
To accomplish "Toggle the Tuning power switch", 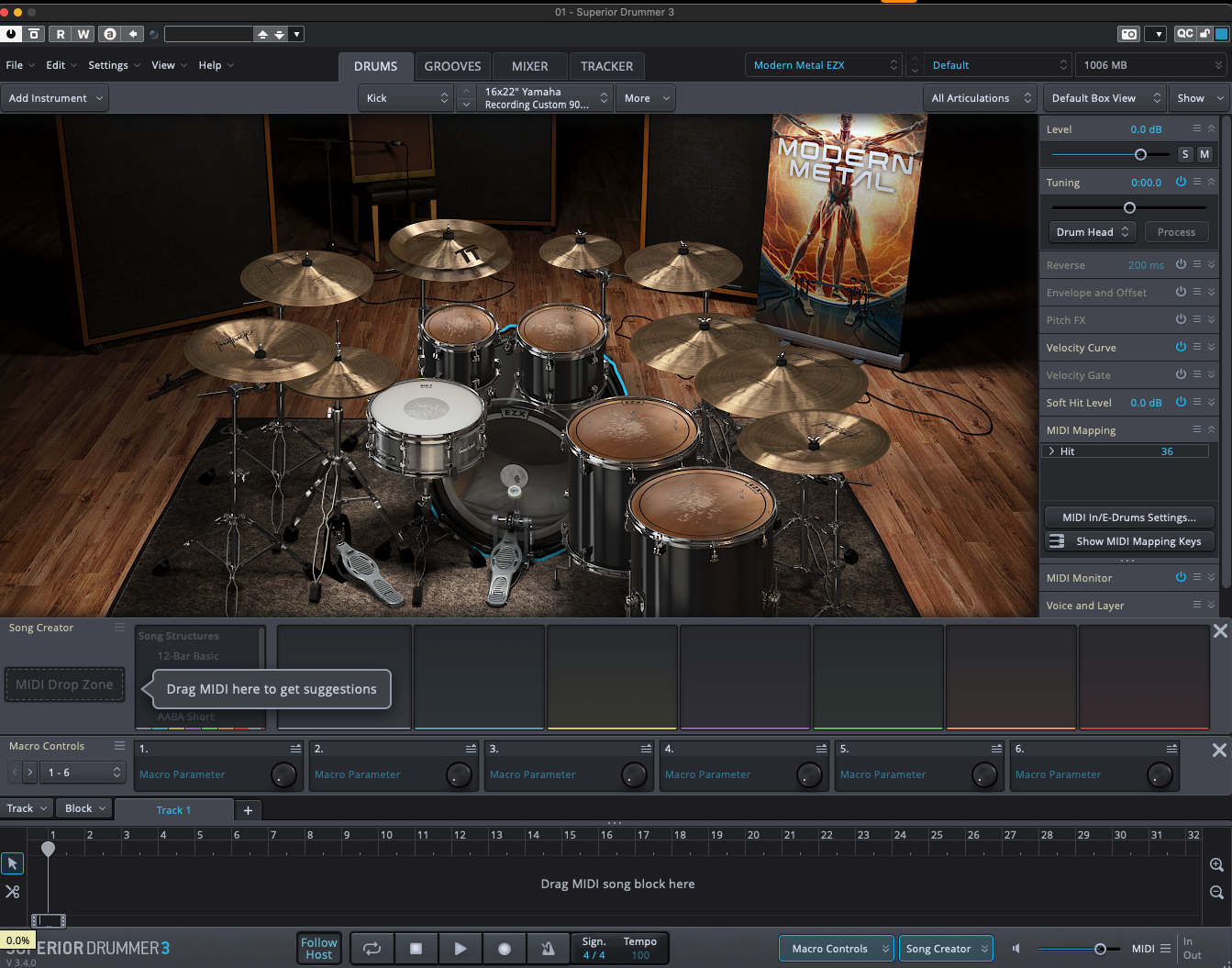I will coord(1181,182).
